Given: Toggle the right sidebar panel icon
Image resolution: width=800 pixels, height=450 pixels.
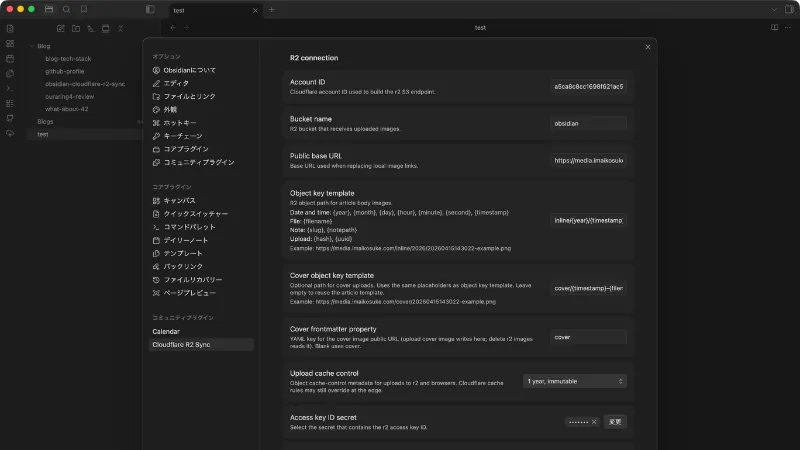Looking at the screenshot, I should tap(789, 9).
